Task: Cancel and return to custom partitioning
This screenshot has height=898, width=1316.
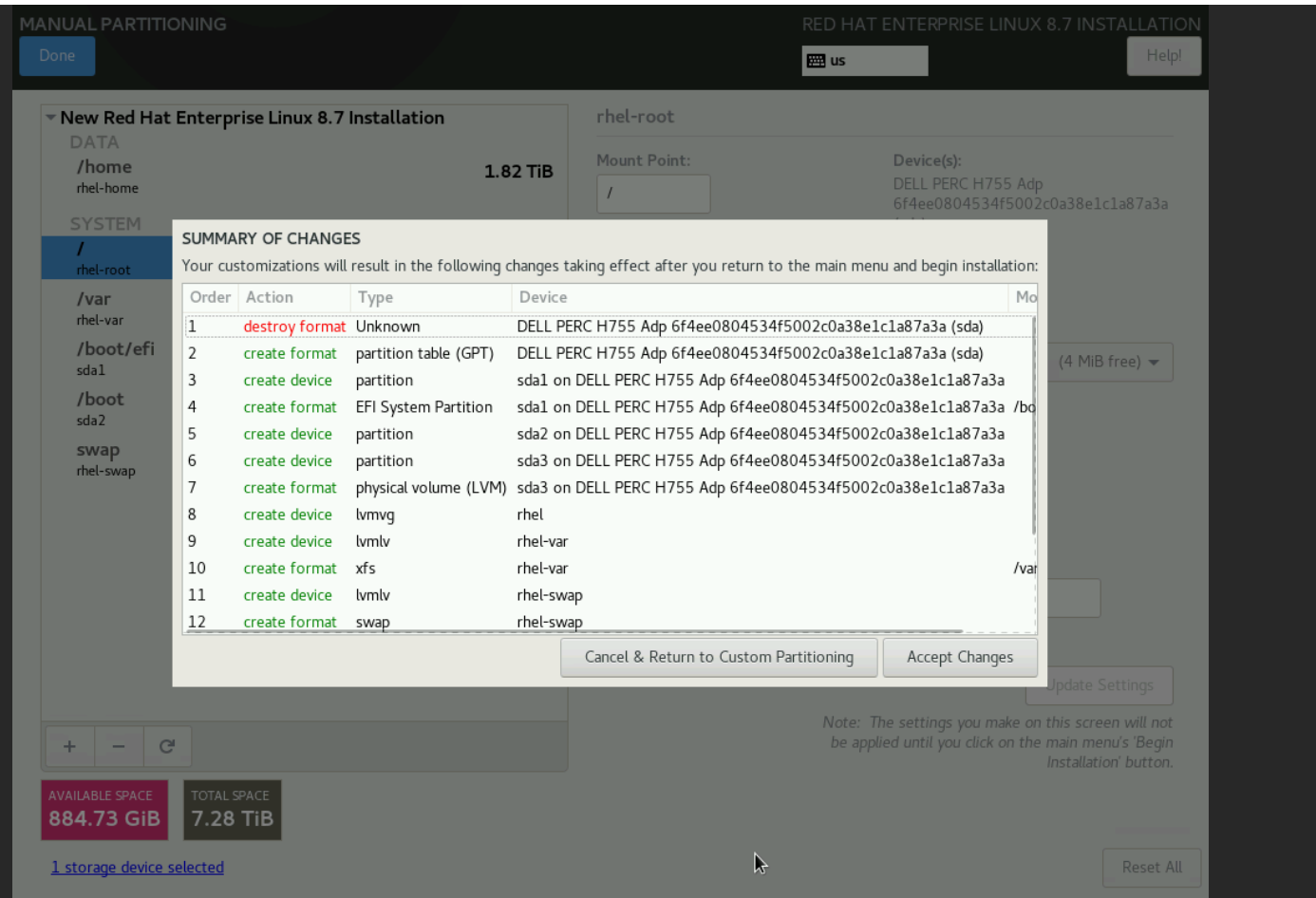Action: tap(719, 657)
